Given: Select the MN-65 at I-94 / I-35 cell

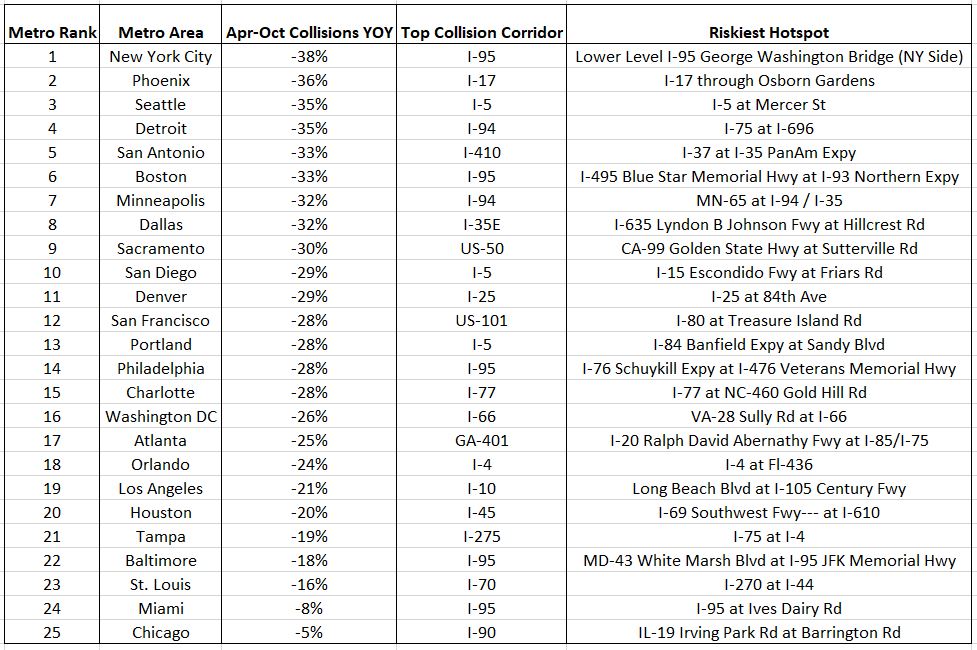Looking at the screenshot, I should [769, 201].
